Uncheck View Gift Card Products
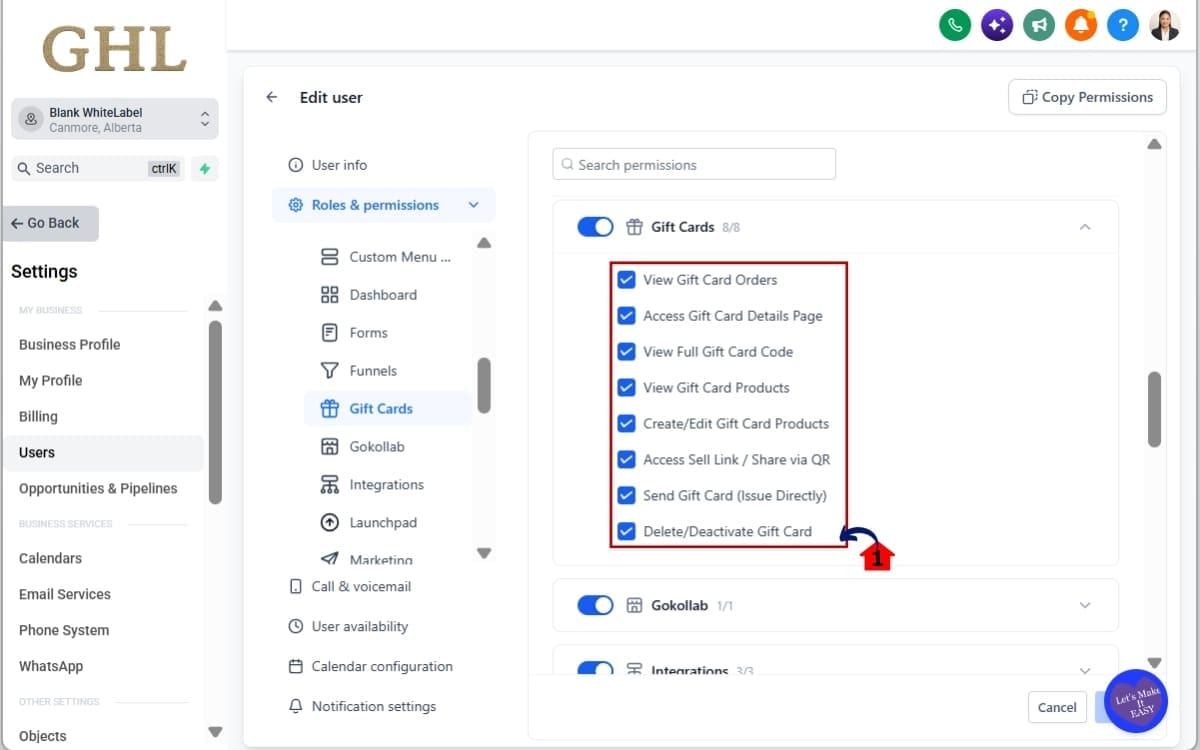 click(626, 388)
